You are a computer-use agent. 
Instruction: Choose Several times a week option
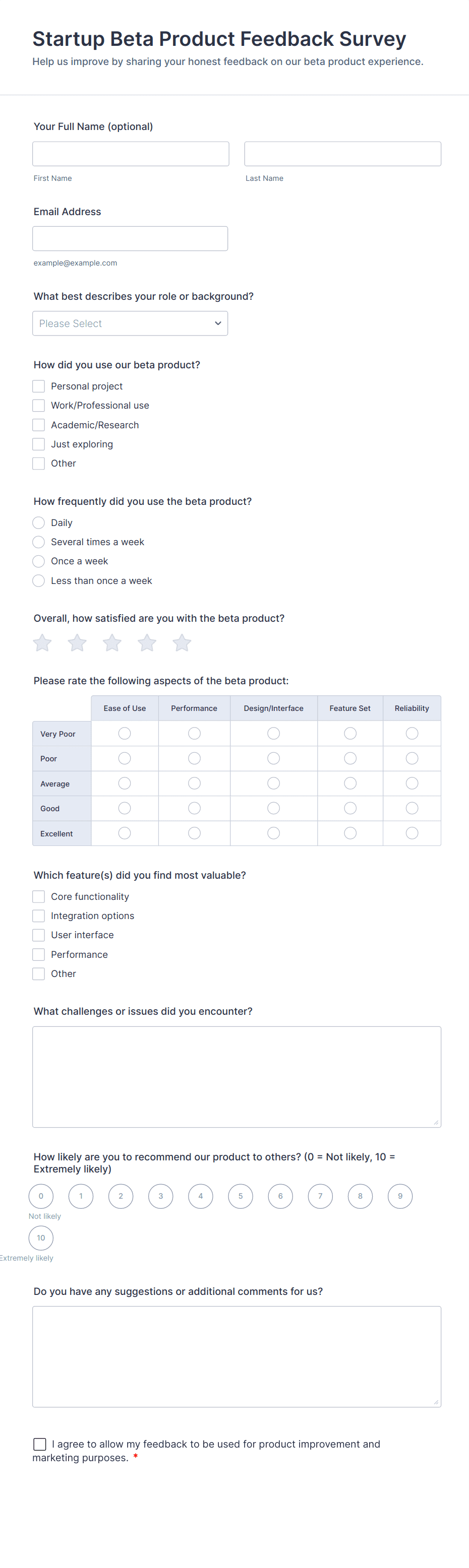pos(39,542)
